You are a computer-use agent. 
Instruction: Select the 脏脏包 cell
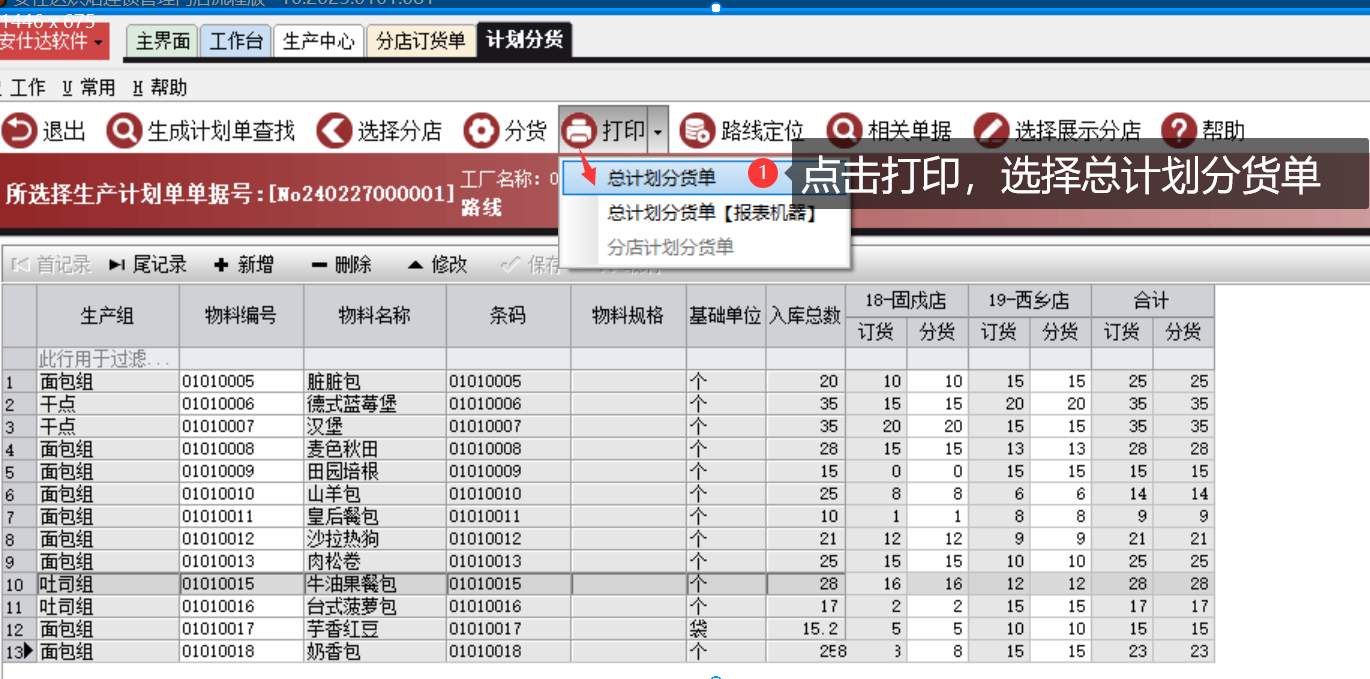click(375, 381)
